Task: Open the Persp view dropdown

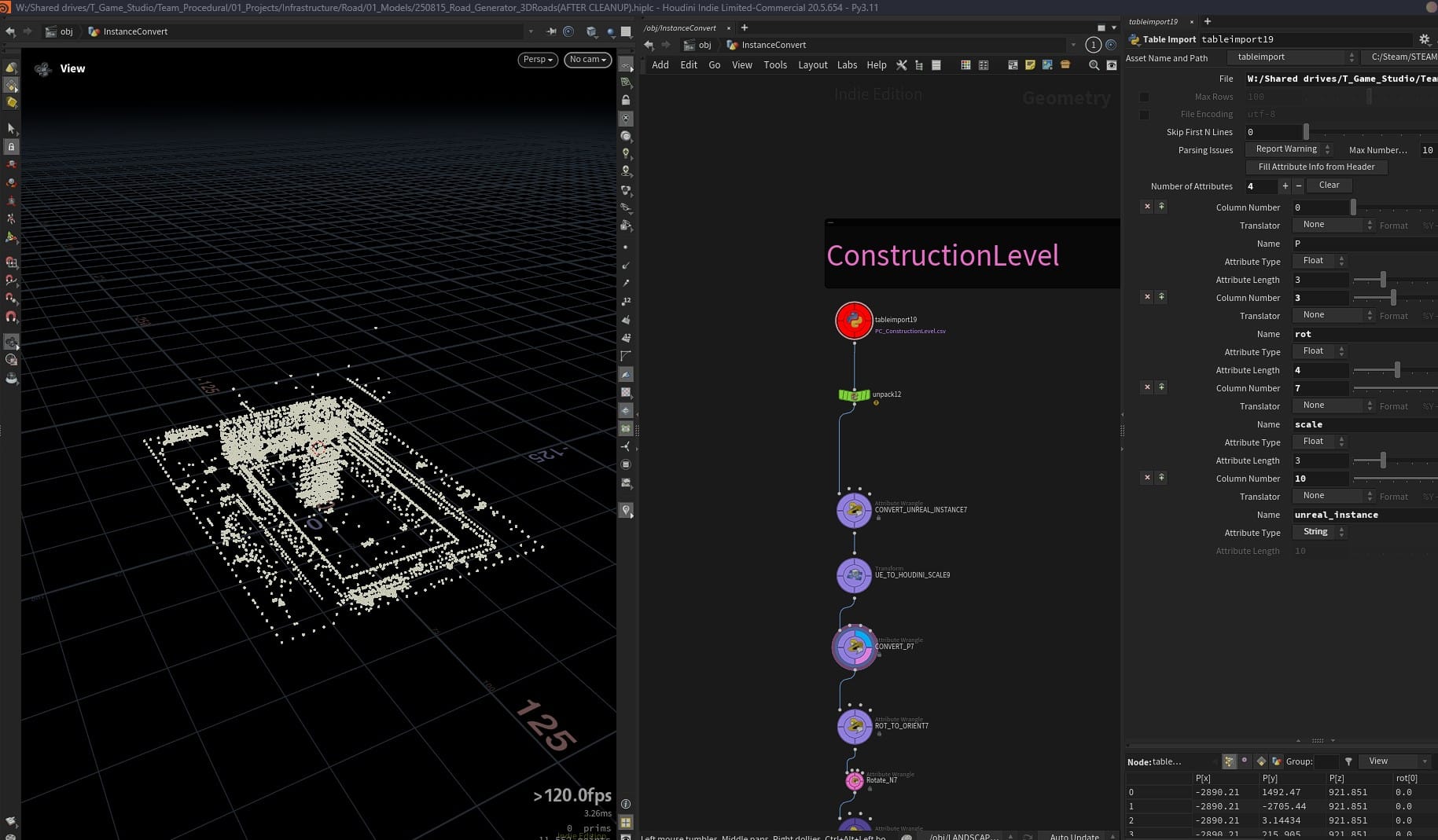Action: pyautogui.click(x=537, y=59)
